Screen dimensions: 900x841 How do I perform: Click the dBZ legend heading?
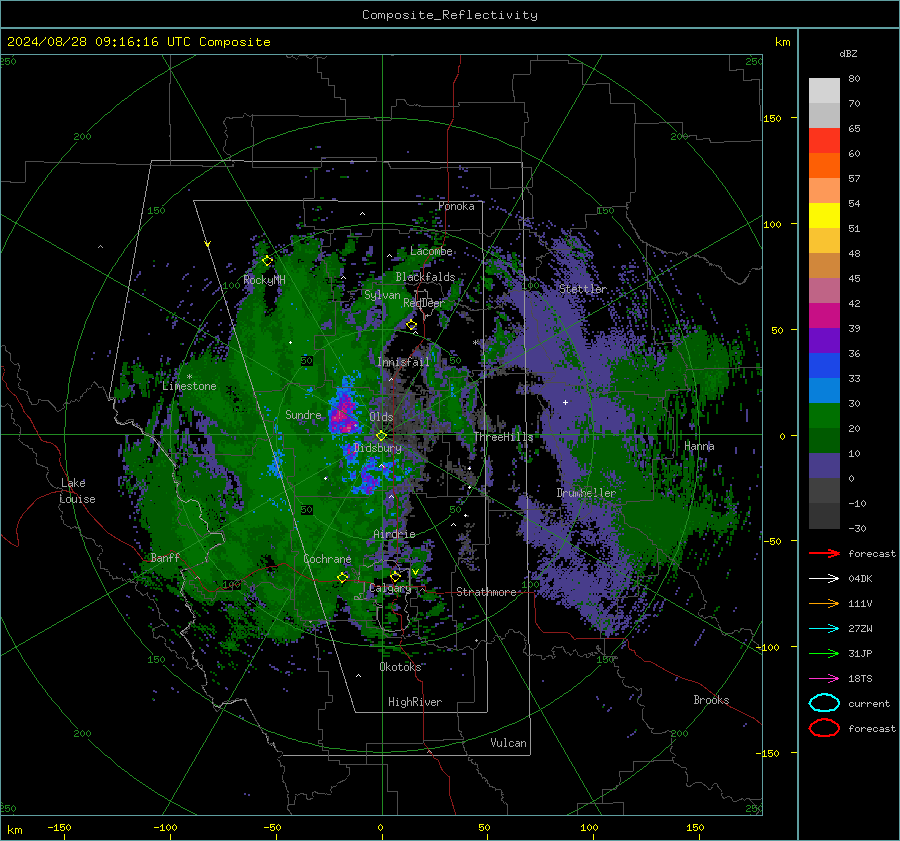click(848, 54)
